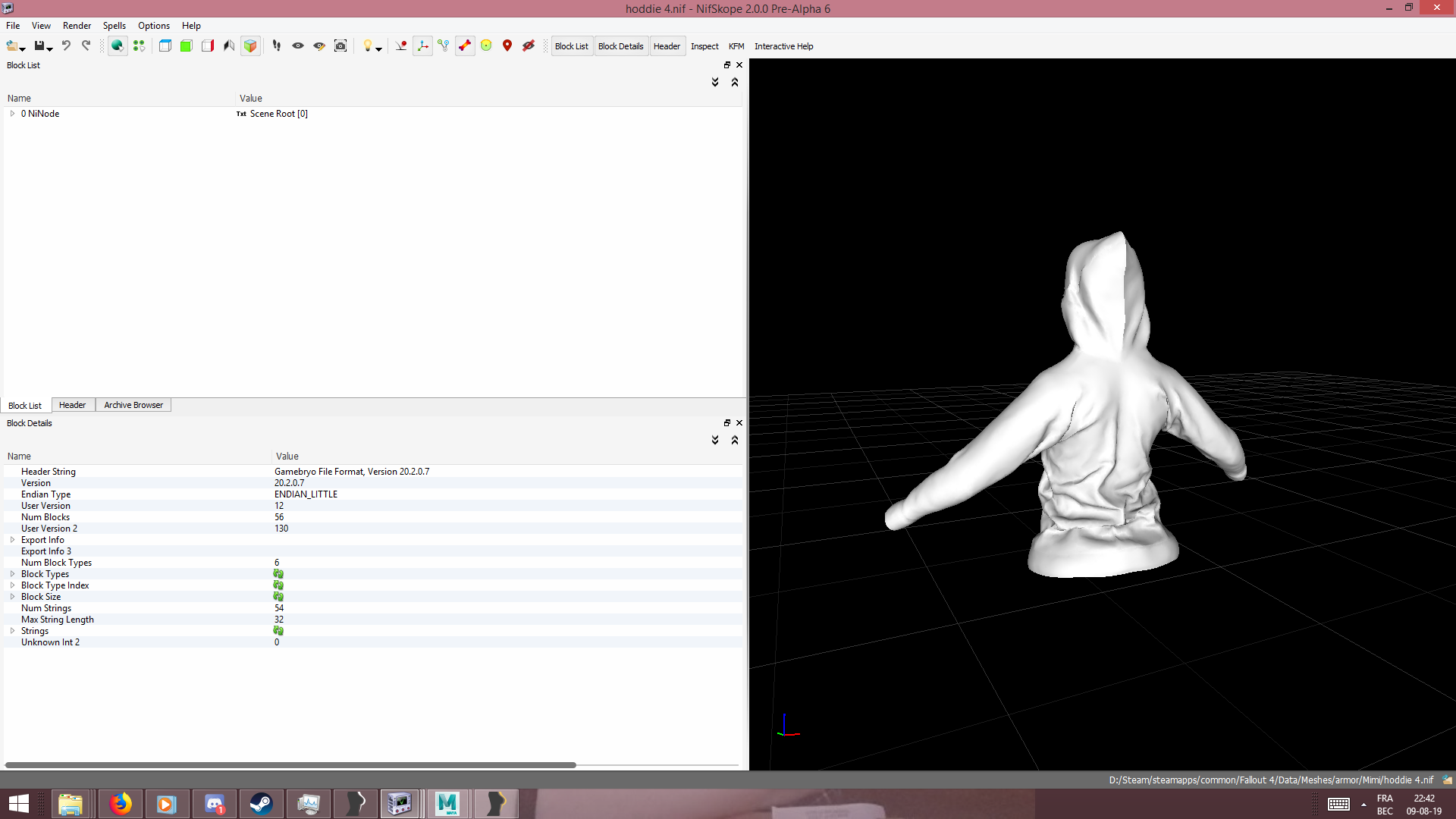Click the undo arrow icon

pyautogui.click(x=66, y=46)
